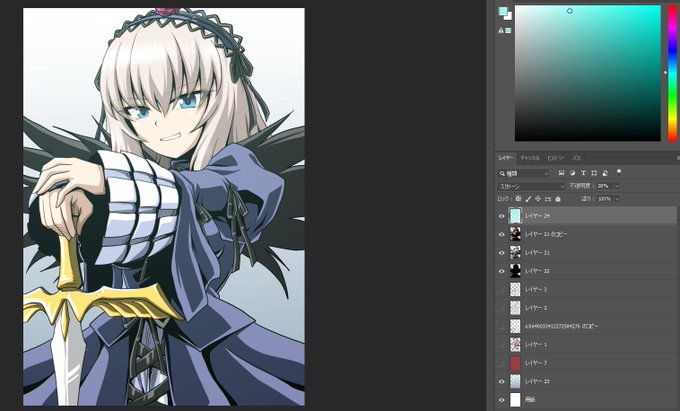The image size is (680, 411).
Task: Lock layer position with the move icon
Action: pyautogui.click(x=538, y=199)
